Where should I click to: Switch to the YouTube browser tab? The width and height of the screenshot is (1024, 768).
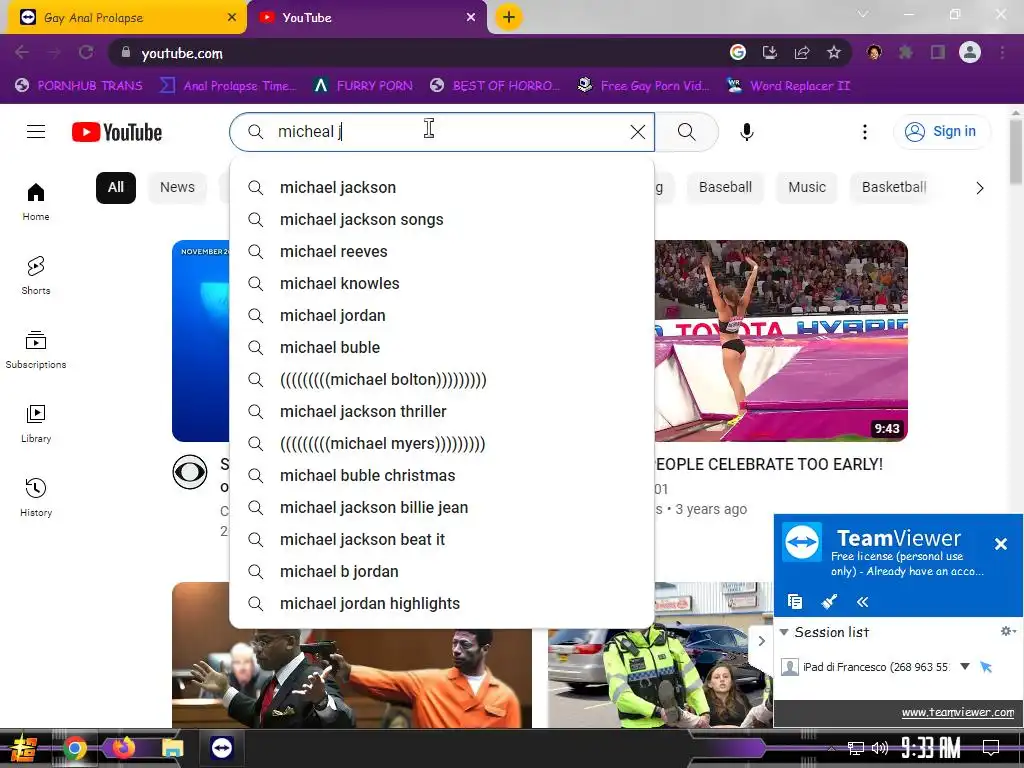[x=366, y=18]
